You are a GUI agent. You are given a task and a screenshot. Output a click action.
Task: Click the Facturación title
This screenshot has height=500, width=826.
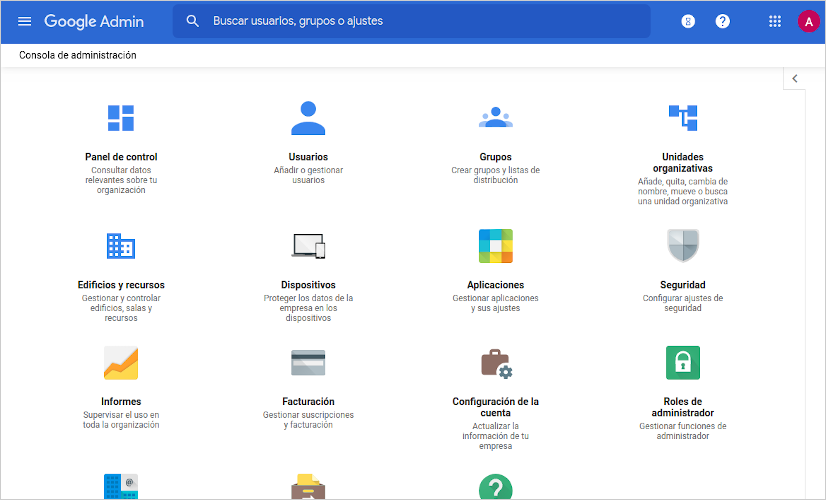(x=308, y=401)
